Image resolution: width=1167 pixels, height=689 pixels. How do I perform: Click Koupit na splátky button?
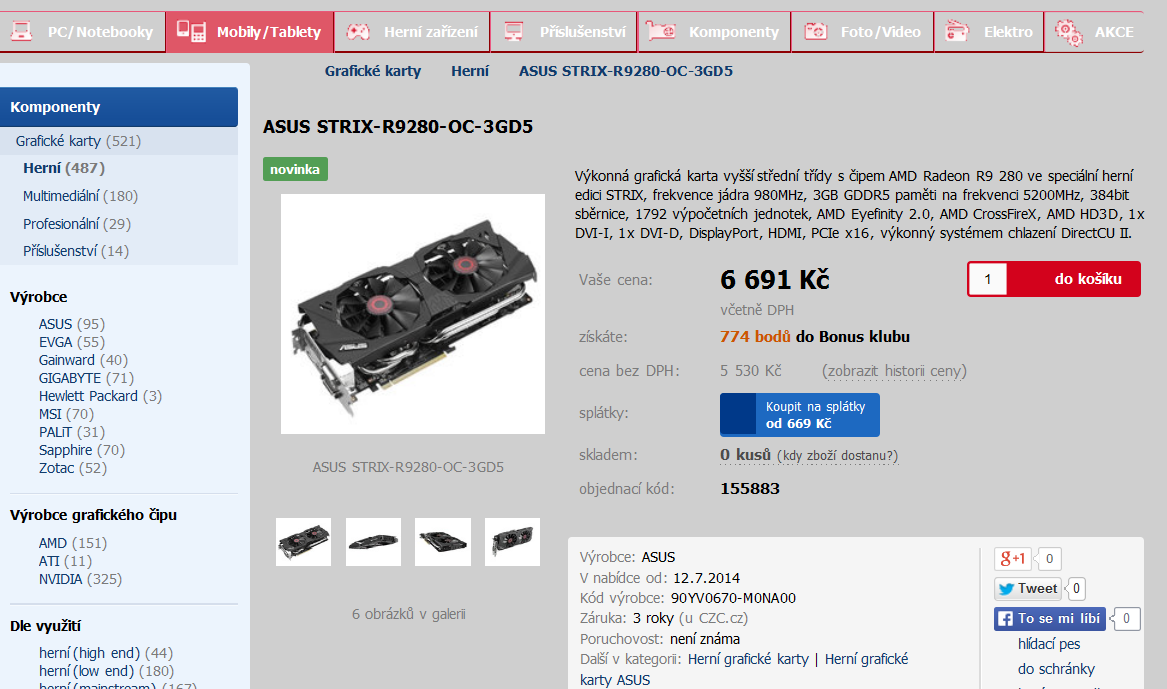(799, 414)
